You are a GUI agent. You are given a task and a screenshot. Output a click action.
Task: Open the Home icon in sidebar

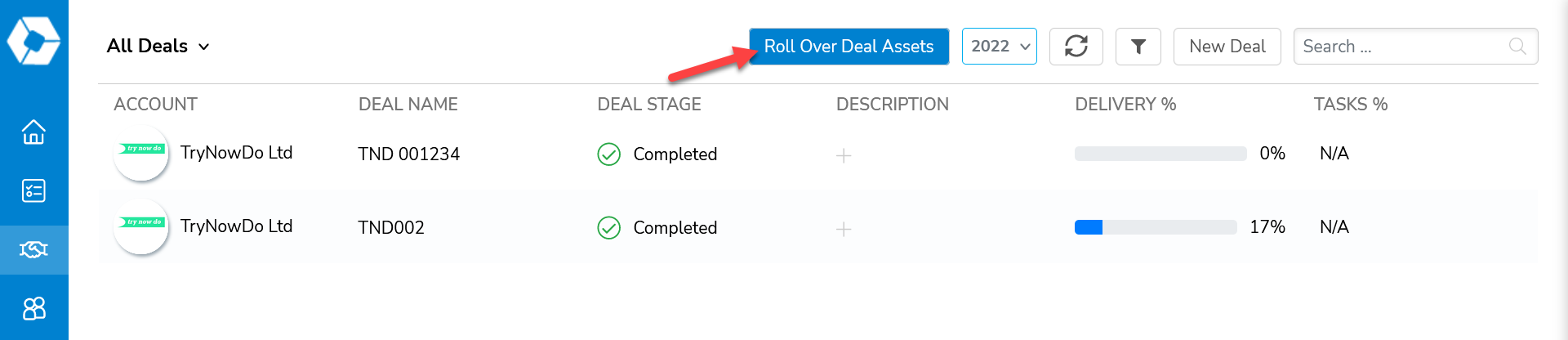point(33,132)
